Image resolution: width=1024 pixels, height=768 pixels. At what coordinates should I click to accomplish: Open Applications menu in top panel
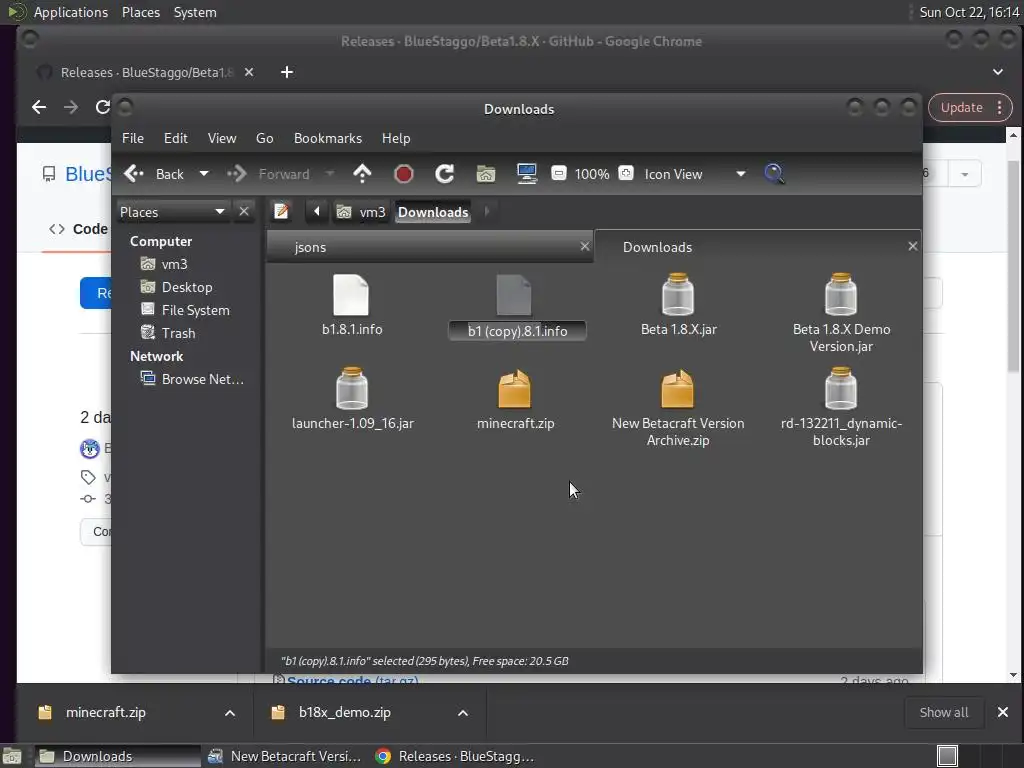pyautogui.click(x=71, y=12)
